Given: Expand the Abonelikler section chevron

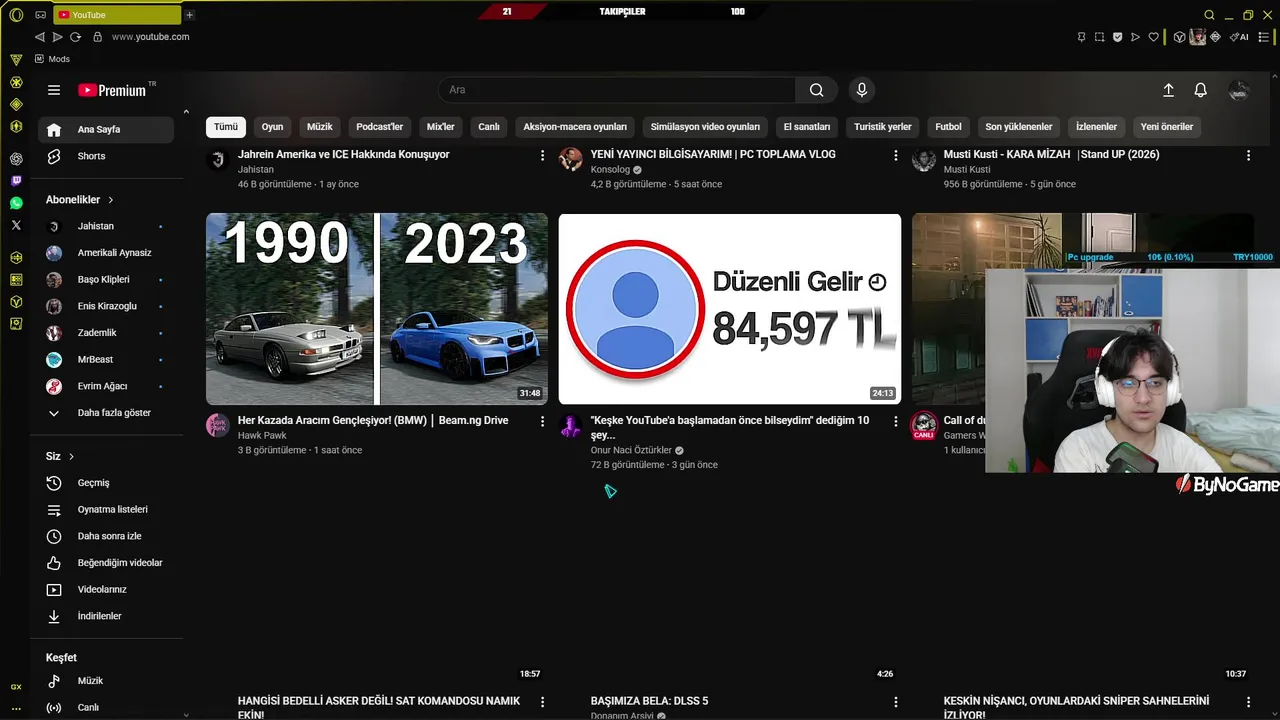Looking at the screenshot, I should tap(111, 200).
